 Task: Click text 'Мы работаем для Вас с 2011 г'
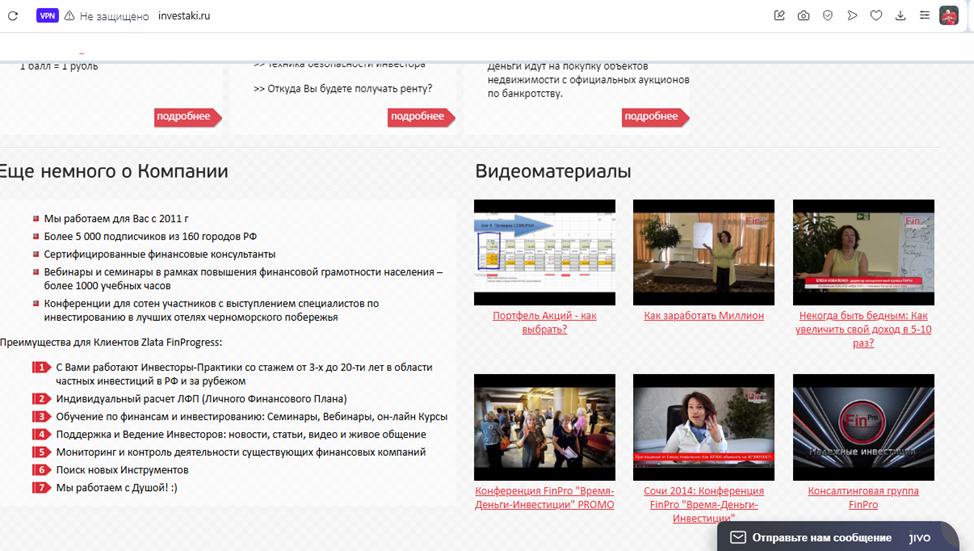pyautogui.click(x=116, y=219)
